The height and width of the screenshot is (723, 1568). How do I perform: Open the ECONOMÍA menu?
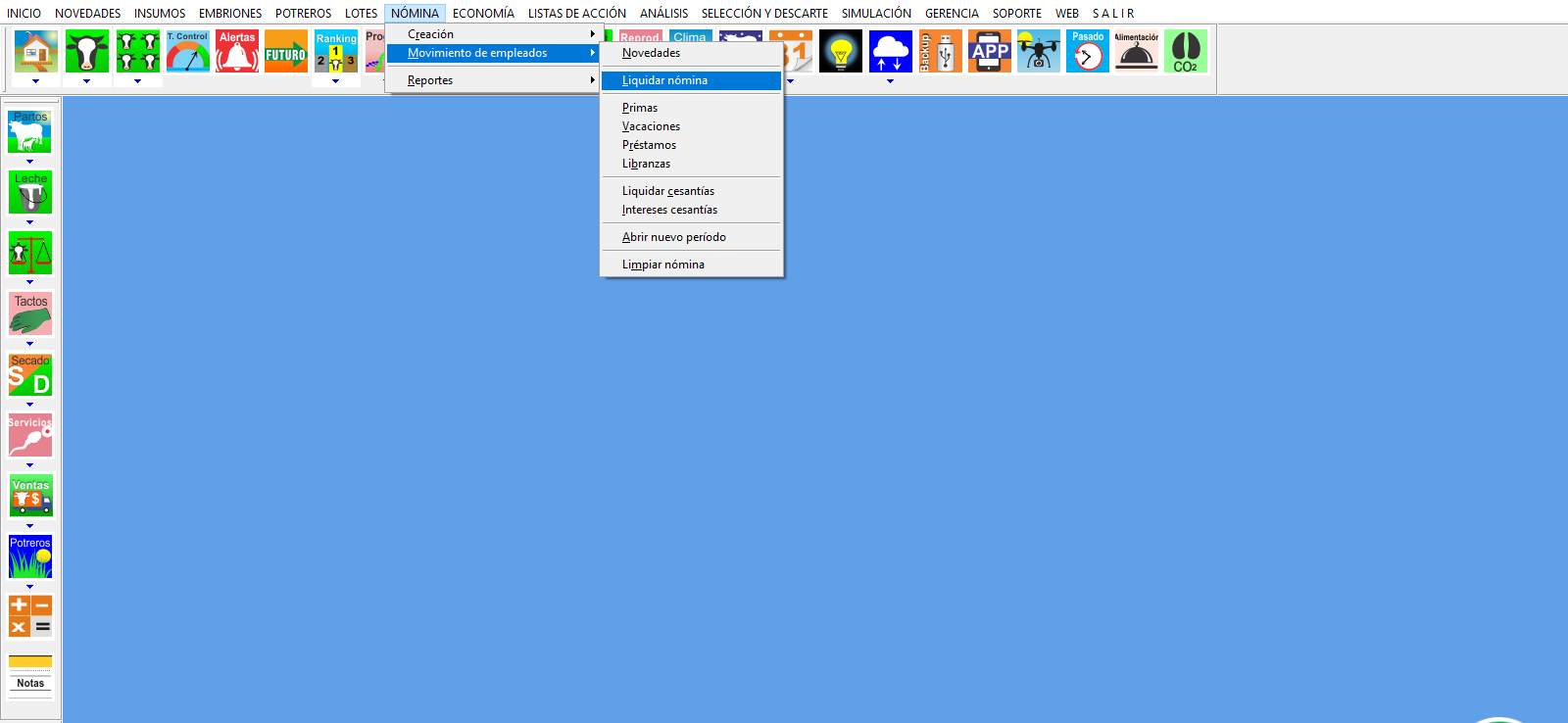[483, 14]
